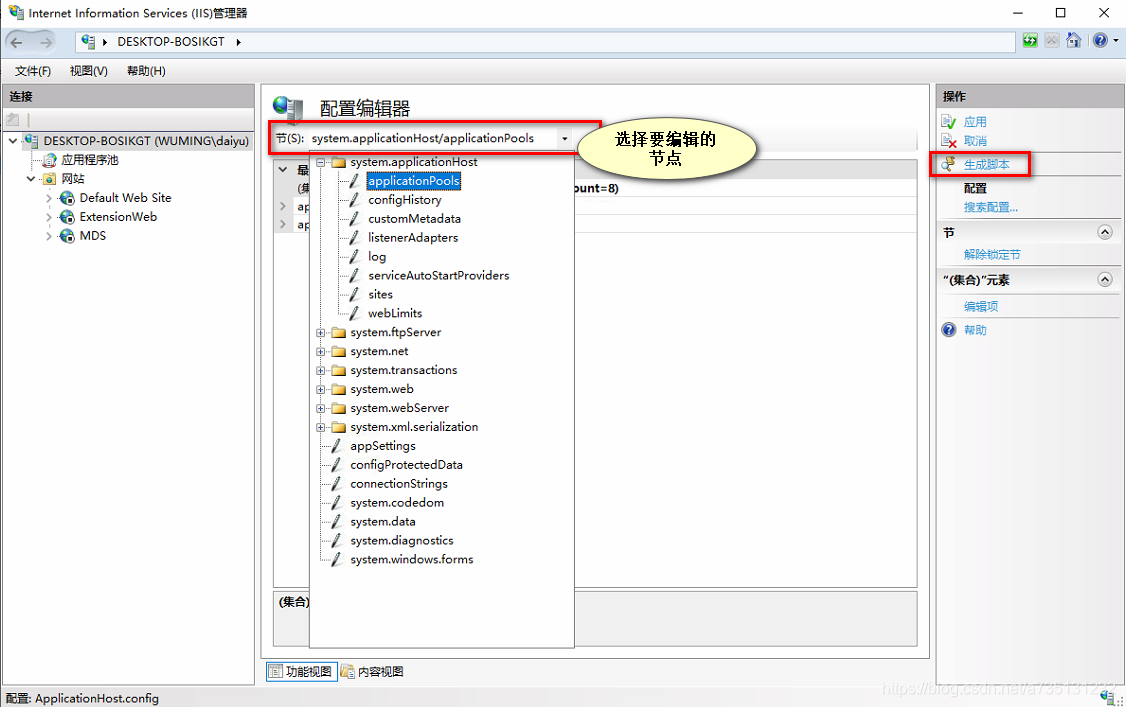Click the Cancel (取消) action icon
Viewport: 1126px width, 707px height.
pyautogui.click(x=949, y=141)
